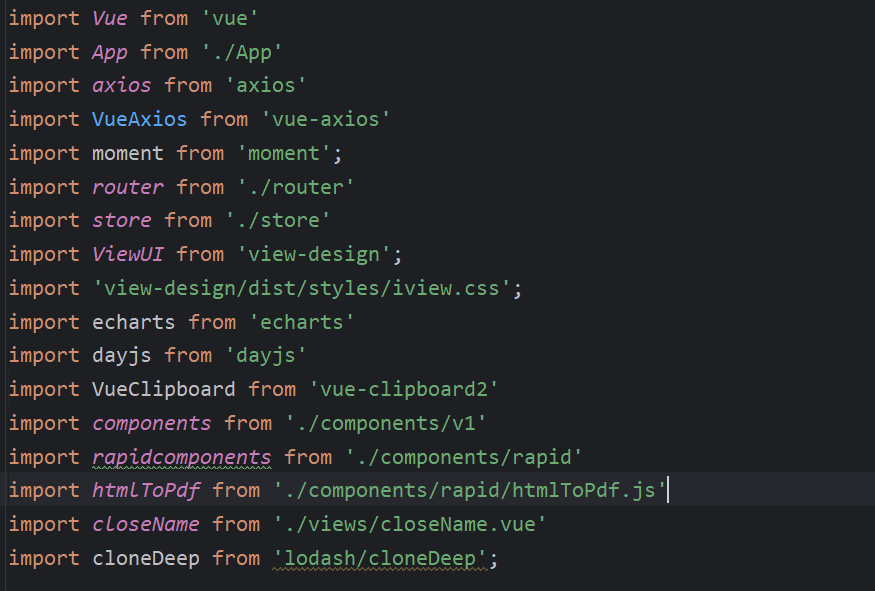Click the ViewUI identifier
This screenshot has height=591, width=875.
[x=128, y=254]
